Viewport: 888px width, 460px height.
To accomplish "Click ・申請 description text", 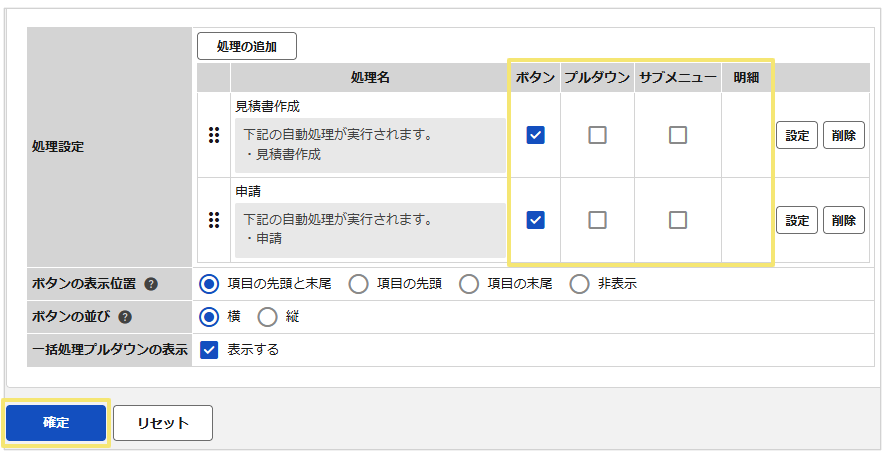I will [263, 238].
